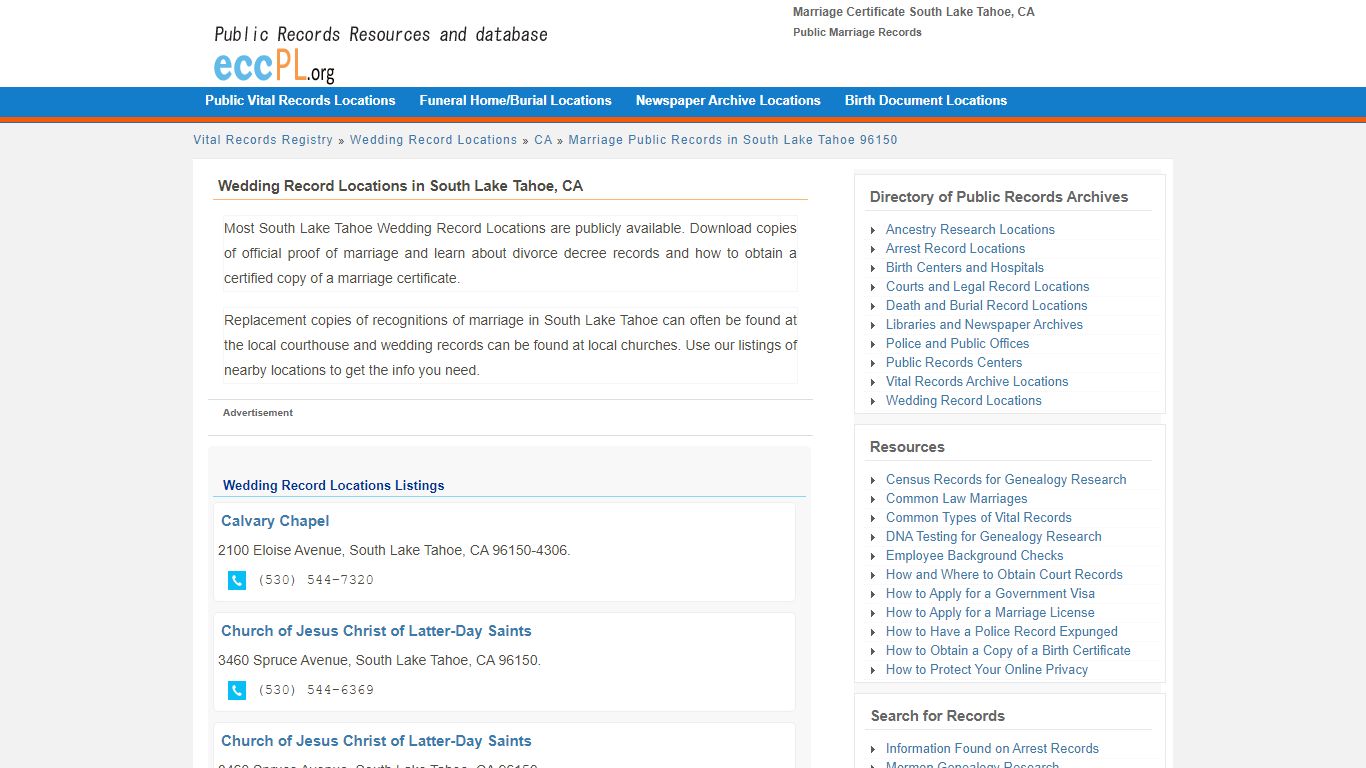The height and width of the screenshot is (768, 1366).
Task: Open sidebar Wedding Record Locations link
Action: click(x=963, y=400)
